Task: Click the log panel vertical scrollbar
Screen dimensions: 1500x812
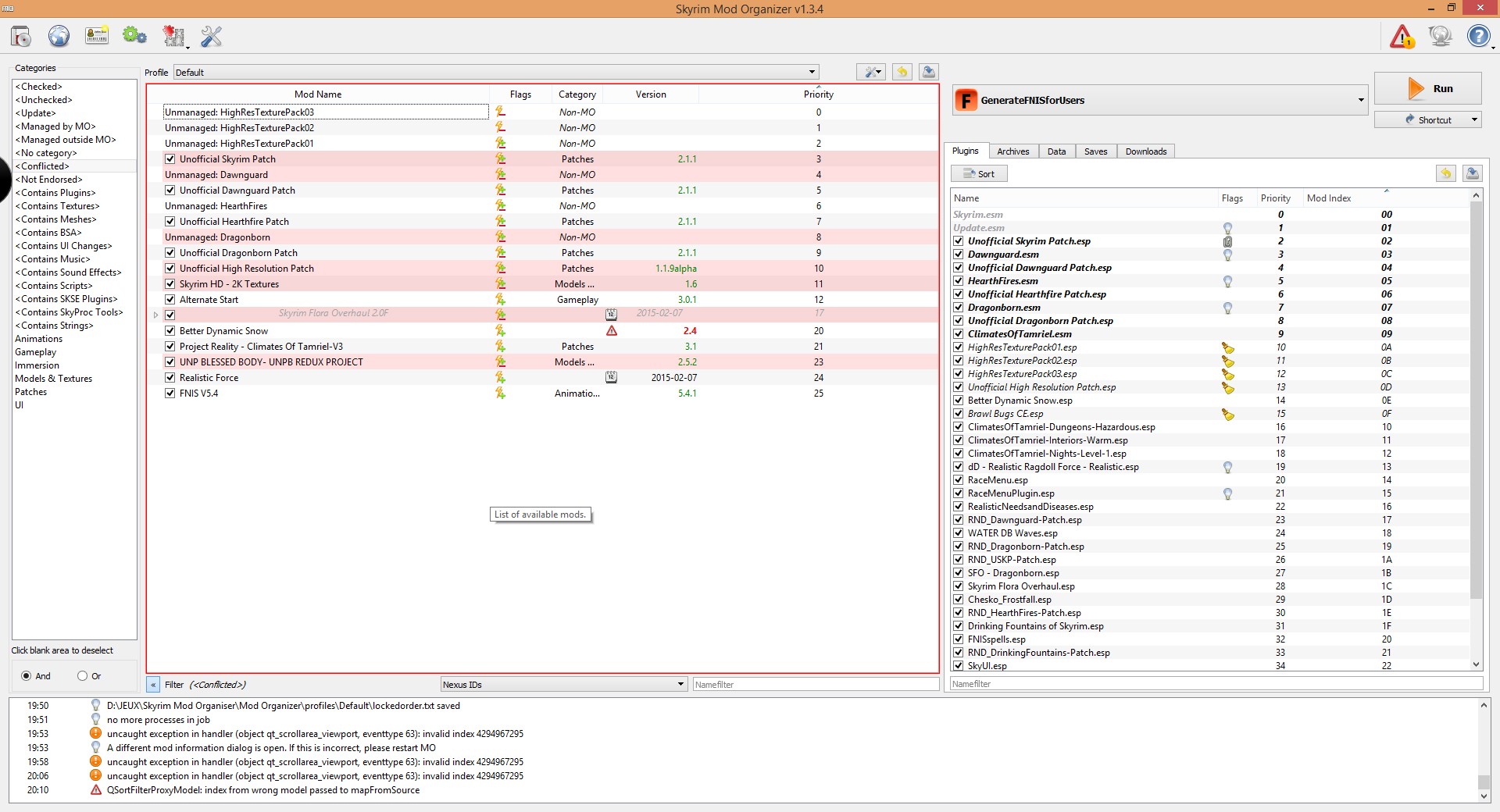Action: coord(1484,782)
